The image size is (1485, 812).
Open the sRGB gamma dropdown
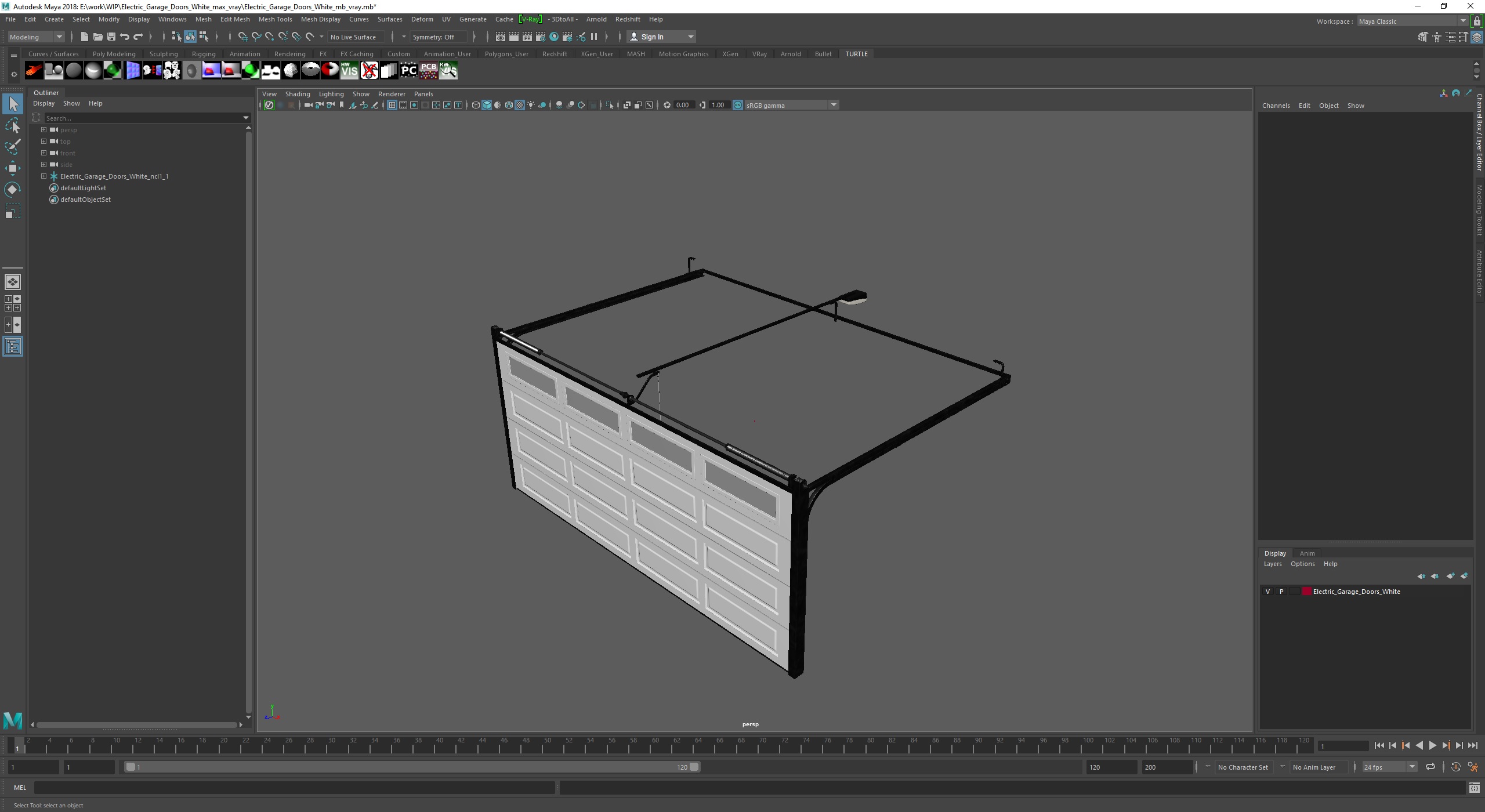792,105
